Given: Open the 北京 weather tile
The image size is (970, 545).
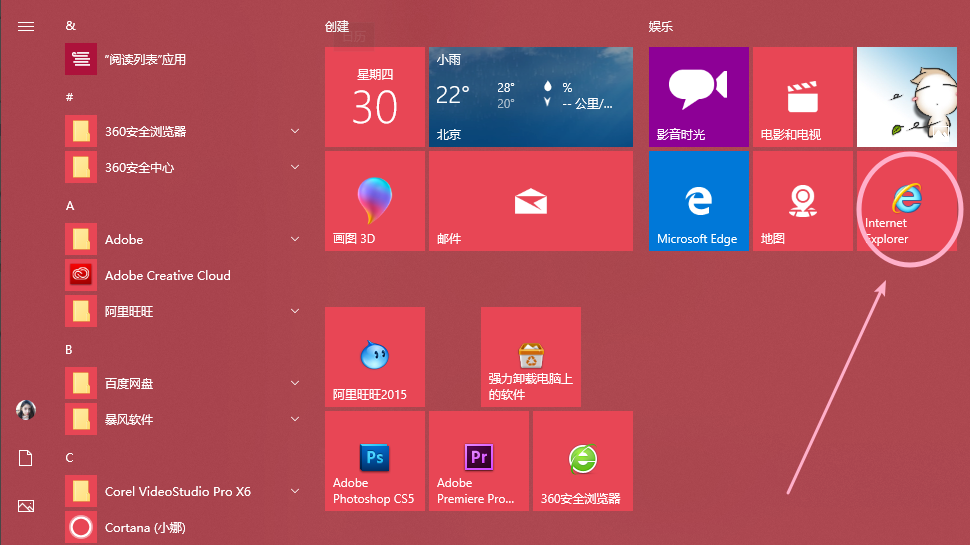Looking at the screenshot, I should (x=531, y=97).
